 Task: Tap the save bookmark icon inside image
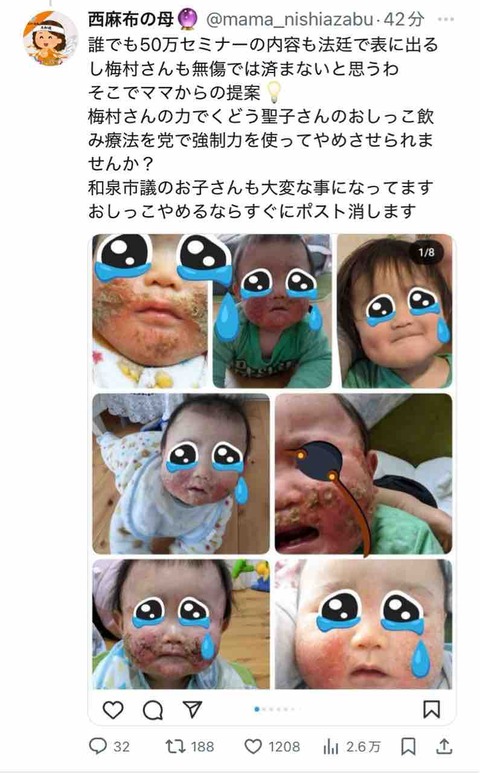tap(431, 709)
